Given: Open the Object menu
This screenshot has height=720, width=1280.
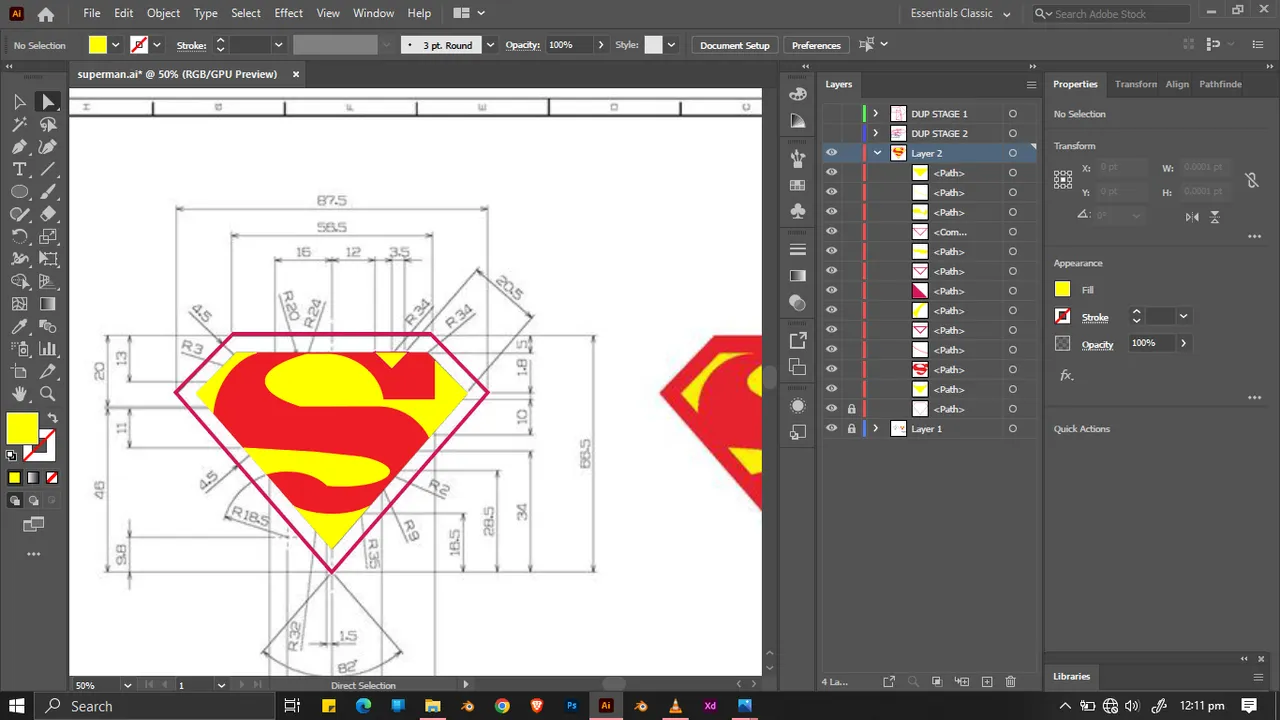Looking at the screenshot, I should coord(163,13).
